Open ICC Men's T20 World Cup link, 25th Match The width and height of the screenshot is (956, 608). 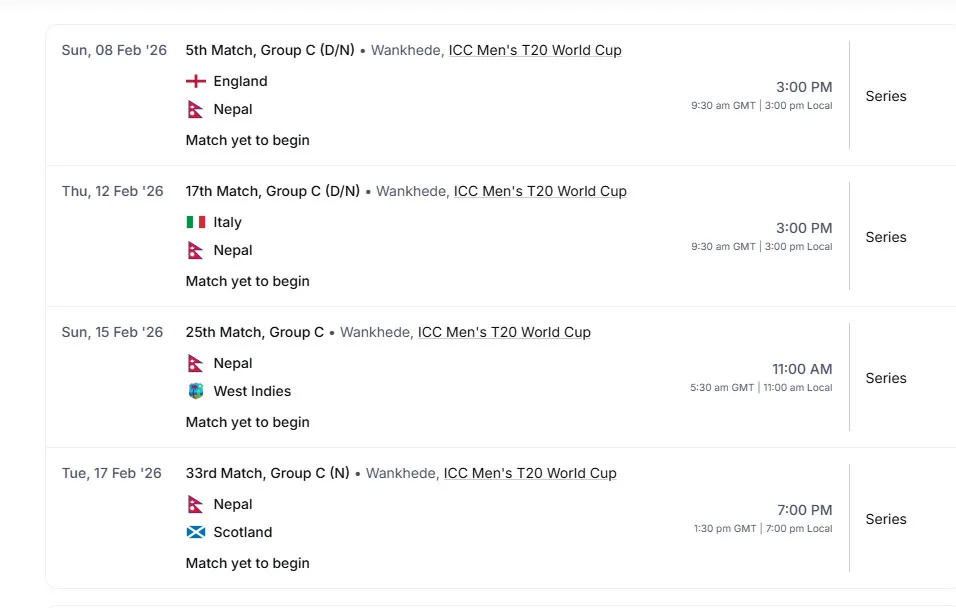[504, 332]
